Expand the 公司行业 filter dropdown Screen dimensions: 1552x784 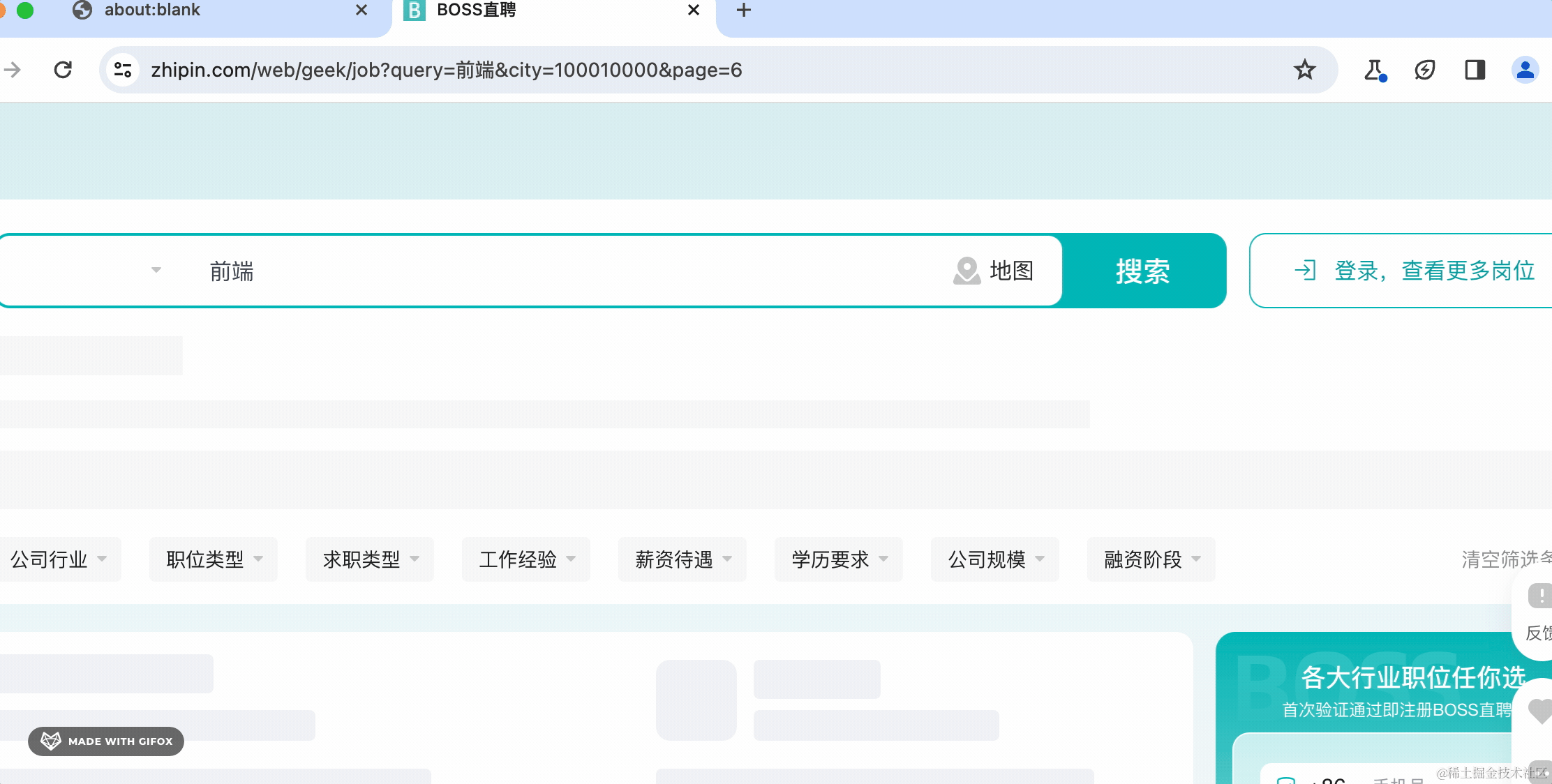tap(59, 559)
